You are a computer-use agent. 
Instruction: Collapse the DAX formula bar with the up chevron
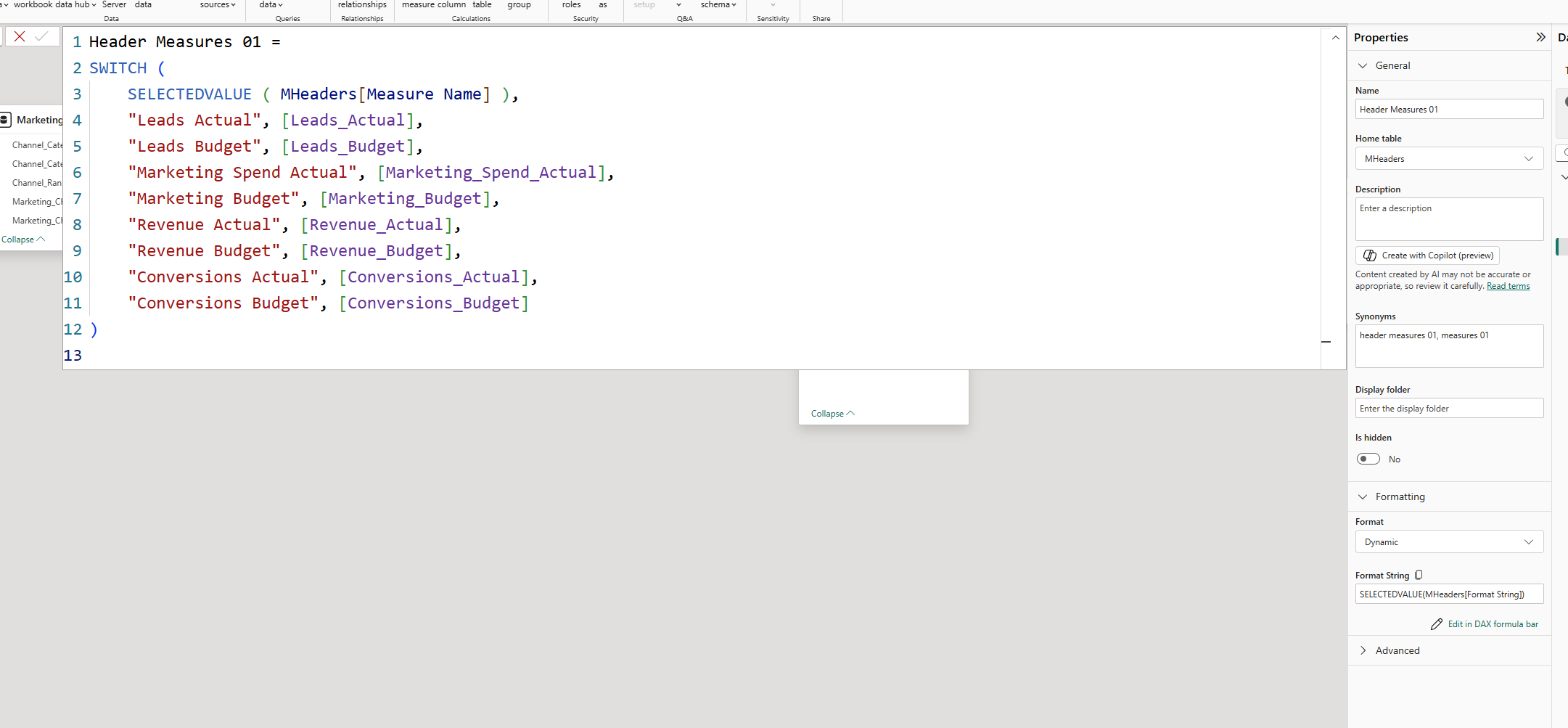point(1335,38)
